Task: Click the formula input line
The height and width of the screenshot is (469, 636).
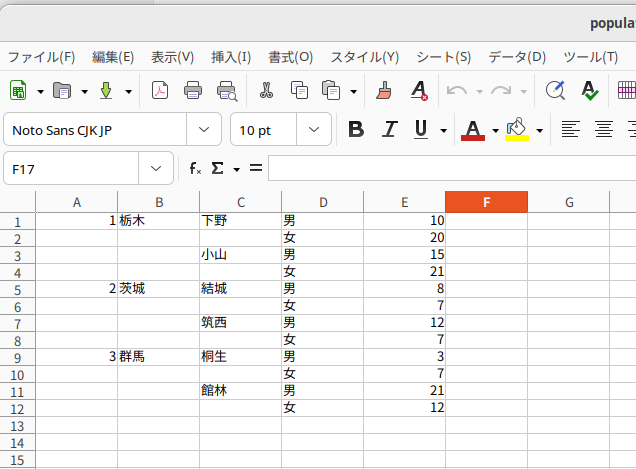Action: [452, 168]
